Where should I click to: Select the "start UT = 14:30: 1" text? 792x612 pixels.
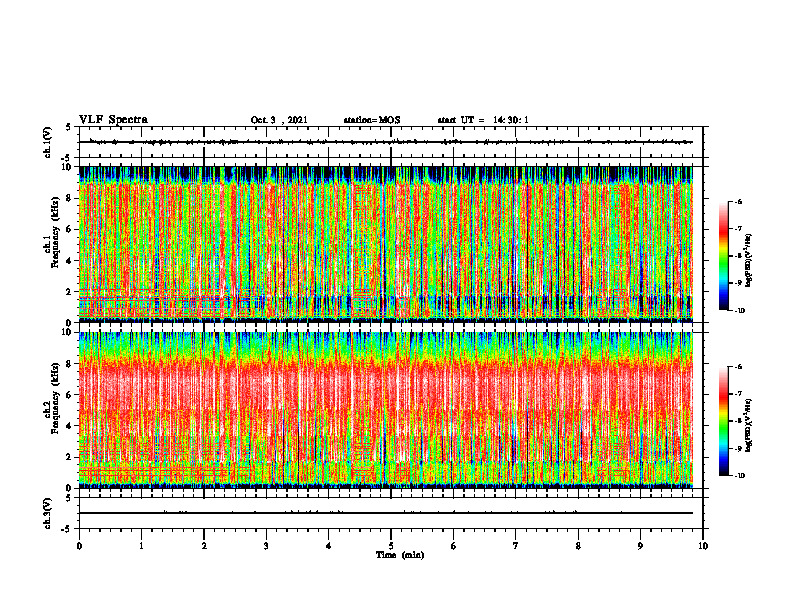(x=483, y=120)
